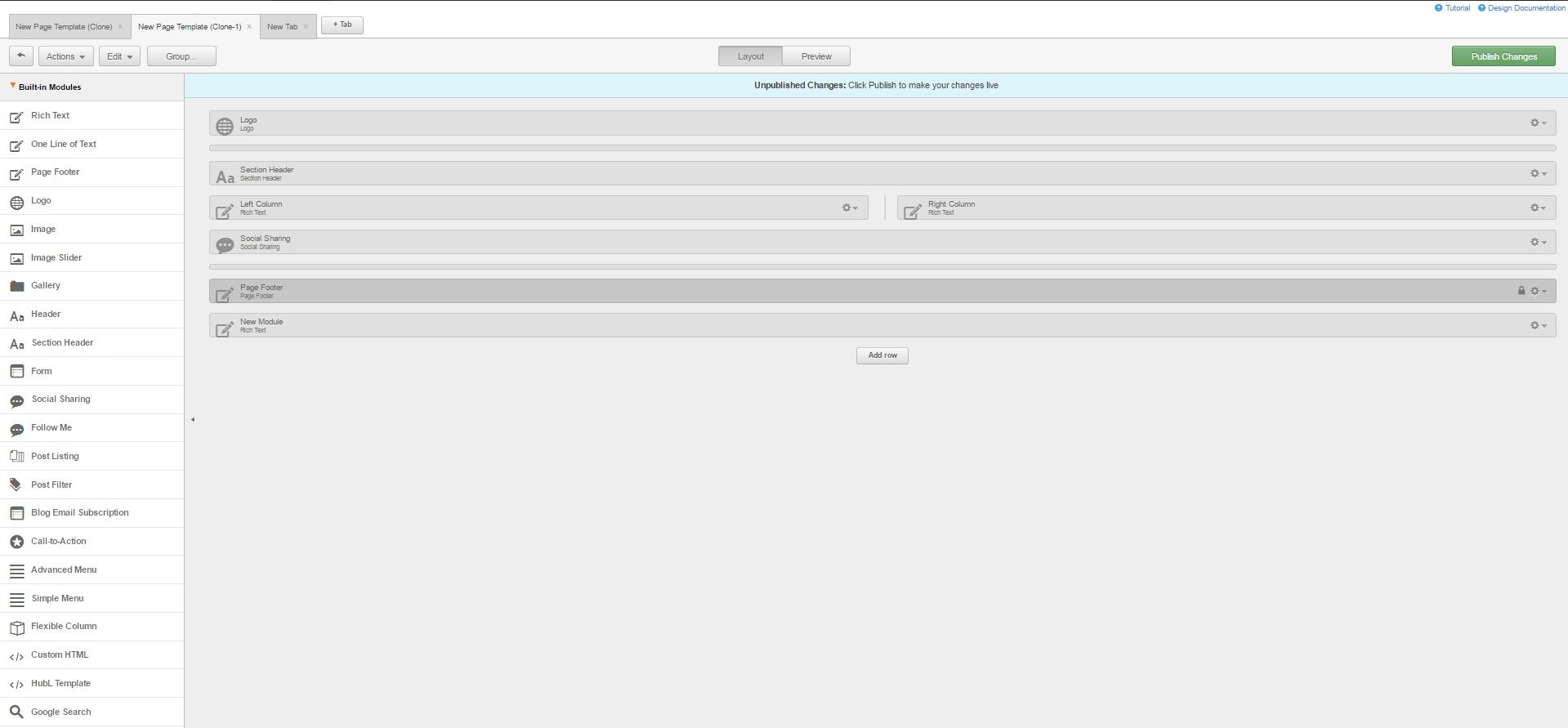Open the gear menu for the Section Header row
The image size is (1568, 728).
(x=1538, y=173)
